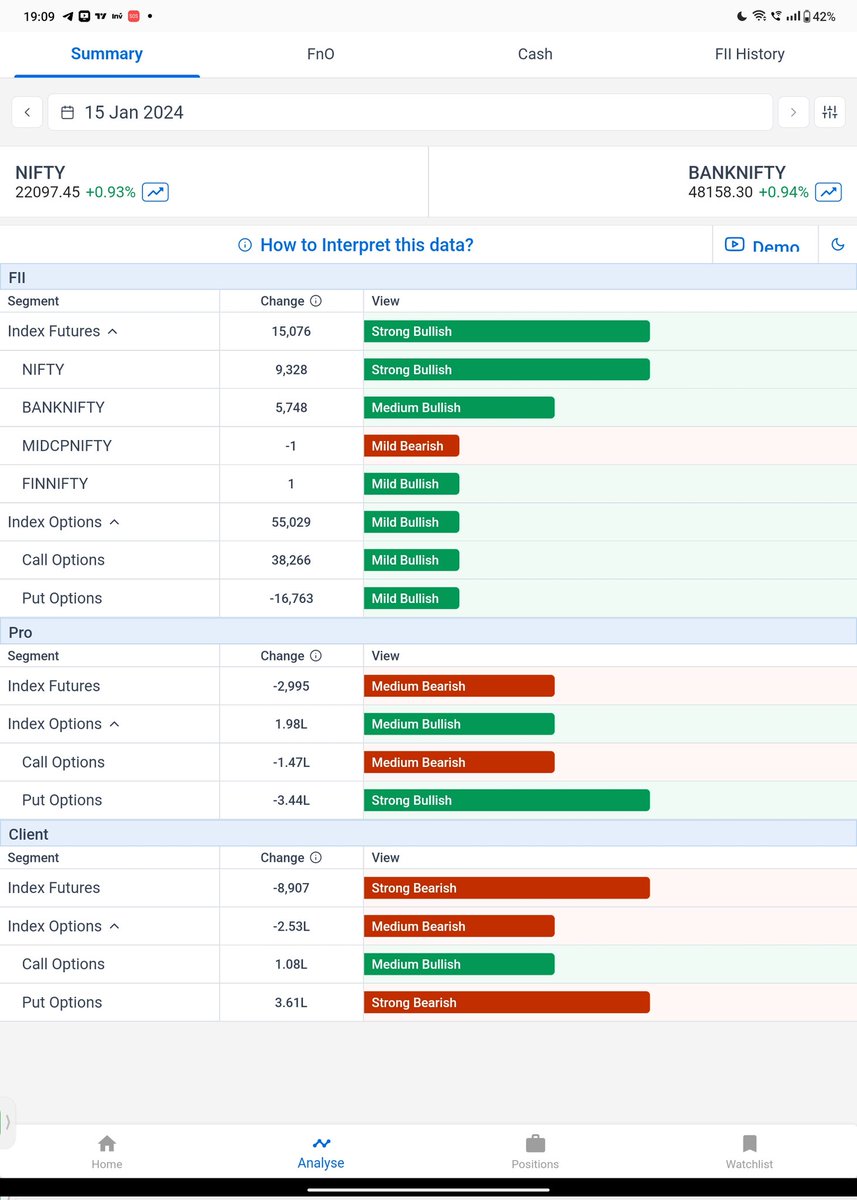Open NIFTY chart trend icon
The height and width of the screenshot is (1200, 857).
[155, 192]
